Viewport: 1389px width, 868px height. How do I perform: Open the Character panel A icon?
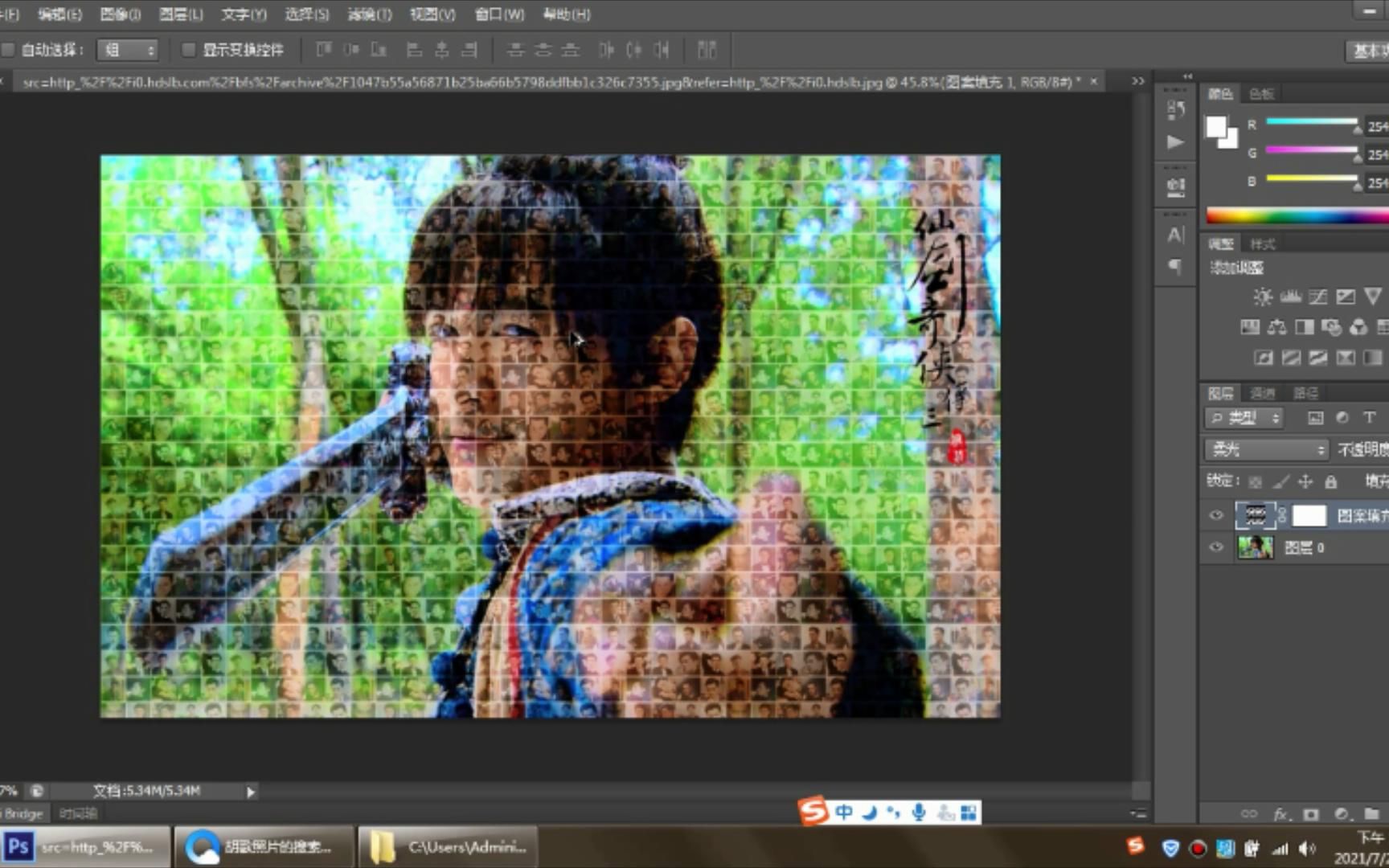[1175, 235]
